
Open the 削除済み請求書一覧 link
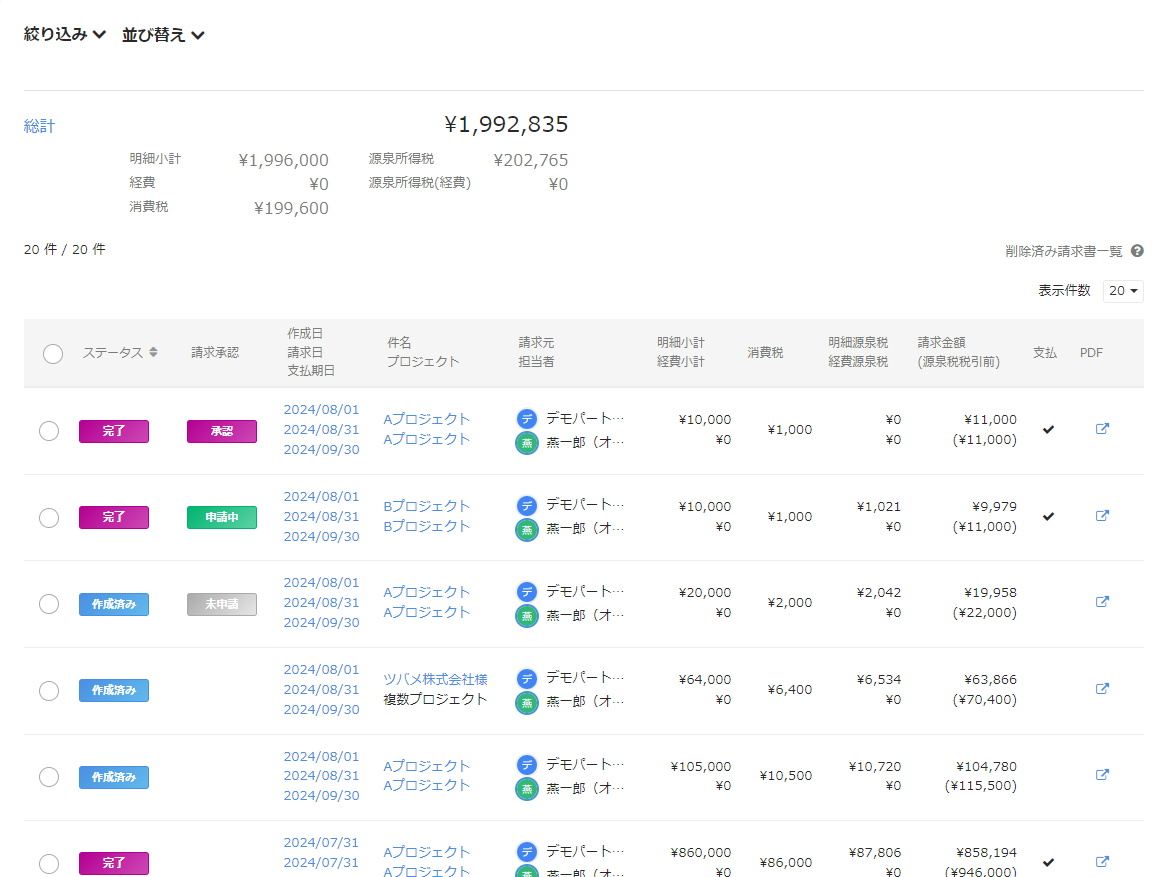point(1064,251)
